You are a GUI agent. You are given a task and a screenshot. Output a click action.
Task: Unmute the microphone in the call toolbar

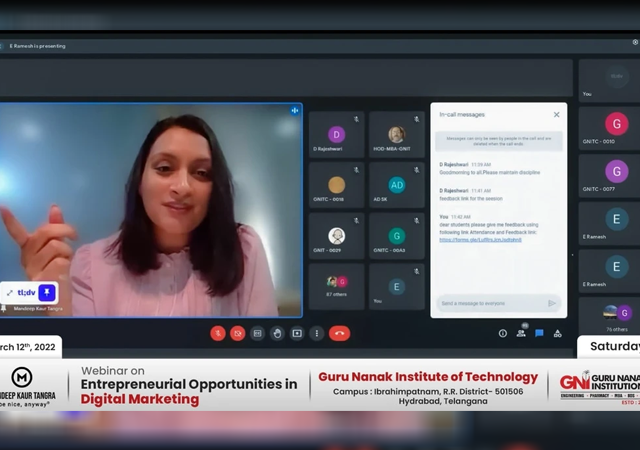pos(218,334)
